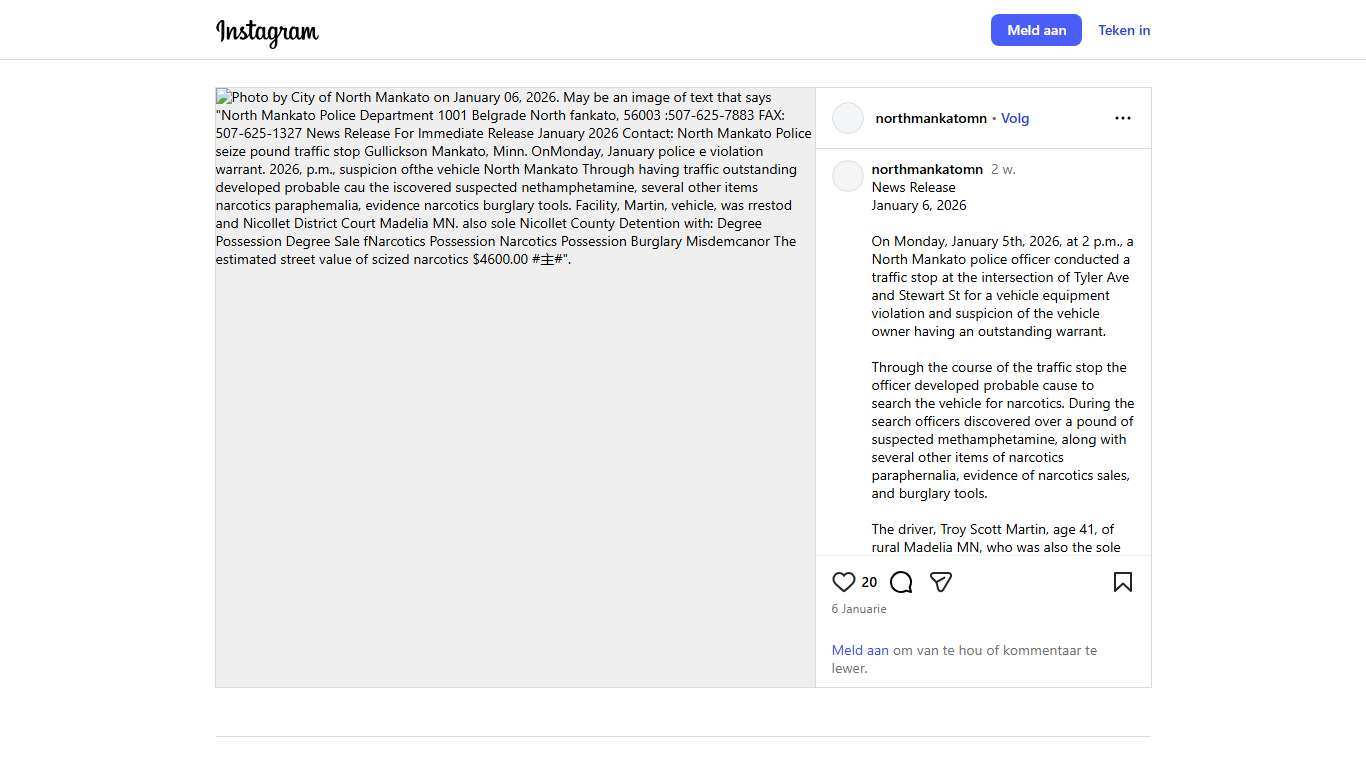Screen dimensions: 1366x768
Task: Open more options three-dot menu
Action: coord(1122,118)
